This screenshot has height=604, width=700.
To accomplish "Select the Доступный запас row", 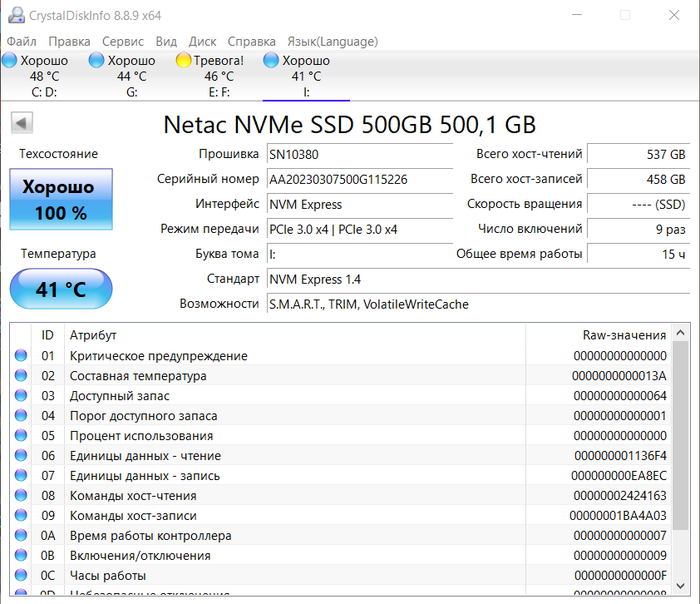I will [341, 396].
